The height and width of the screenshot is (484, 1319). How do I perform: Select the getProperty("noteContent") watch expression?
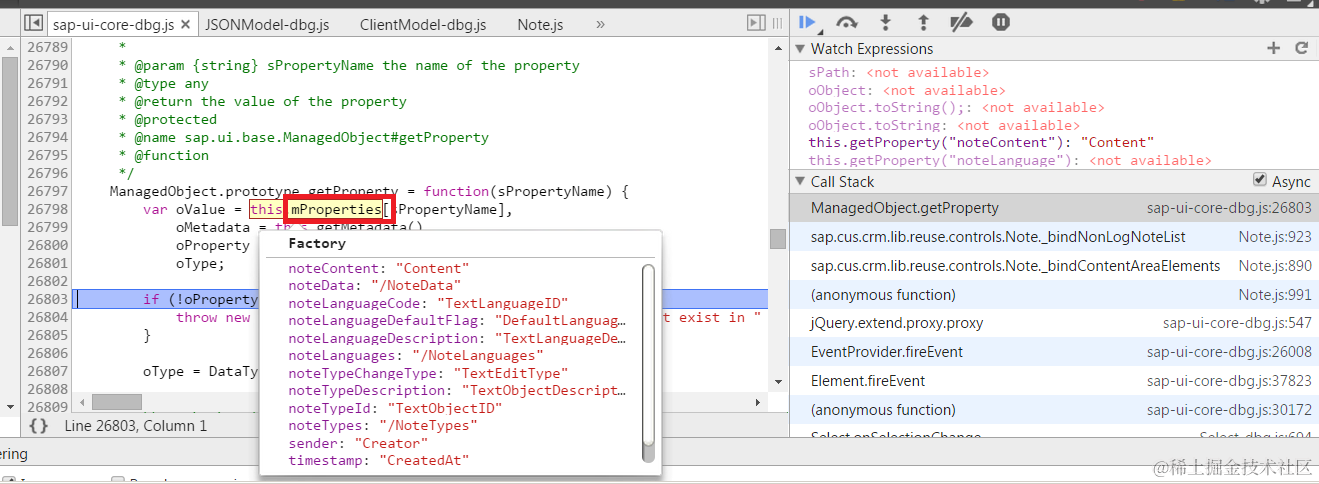[981, 143]
